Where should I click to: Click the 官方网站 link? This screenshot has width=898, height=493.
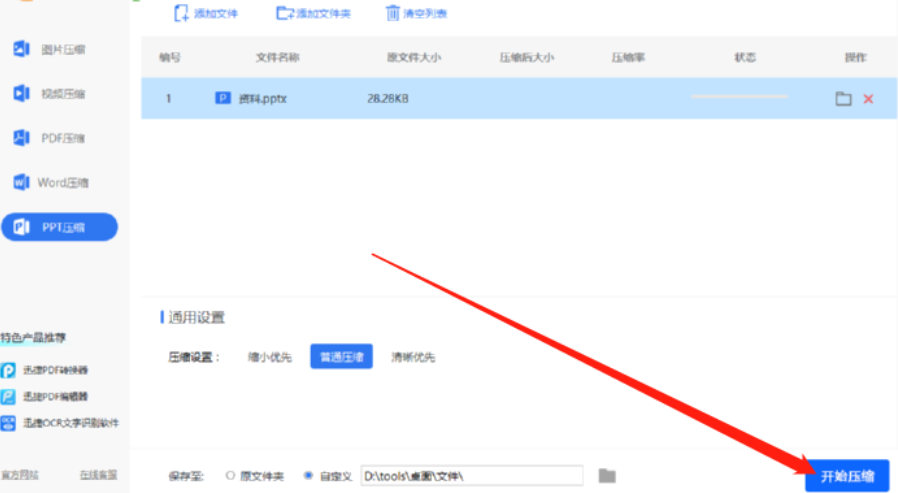tap(19, 475)
